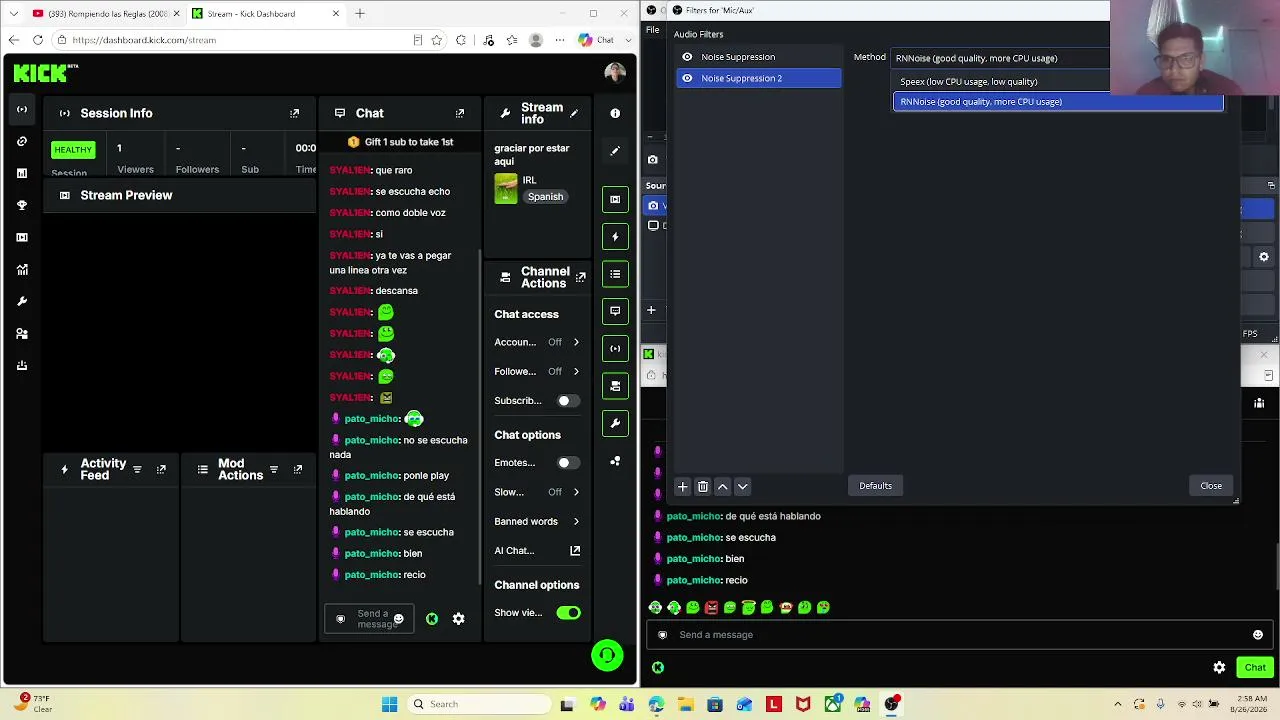Image resolution: width=1280 pixels, height=720 pixels.
Task: Pop out the Chat panel
Action: (460, 114)
